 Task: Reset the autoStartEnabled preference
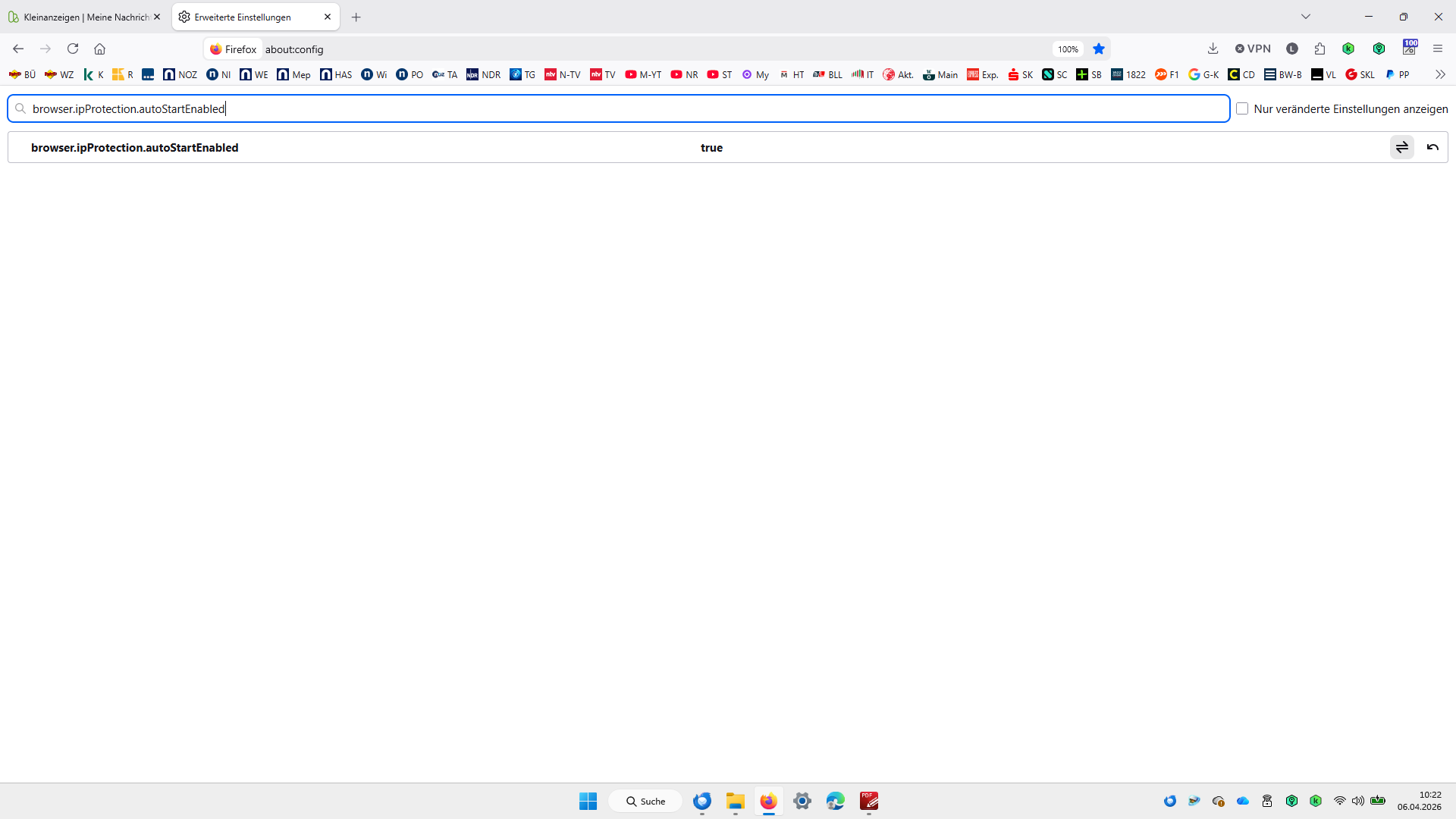[1432, 147]
